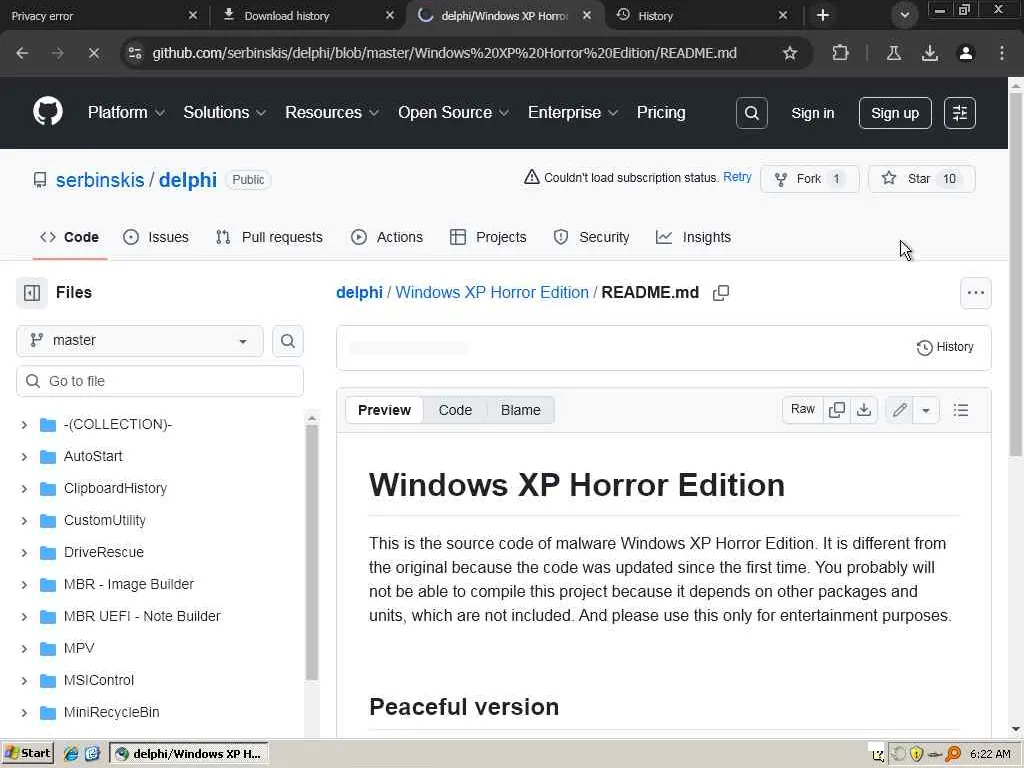Viewport: 1024px width, 768px height.
Task: Expand the Platform menu
Action: [x=126, y=112]
